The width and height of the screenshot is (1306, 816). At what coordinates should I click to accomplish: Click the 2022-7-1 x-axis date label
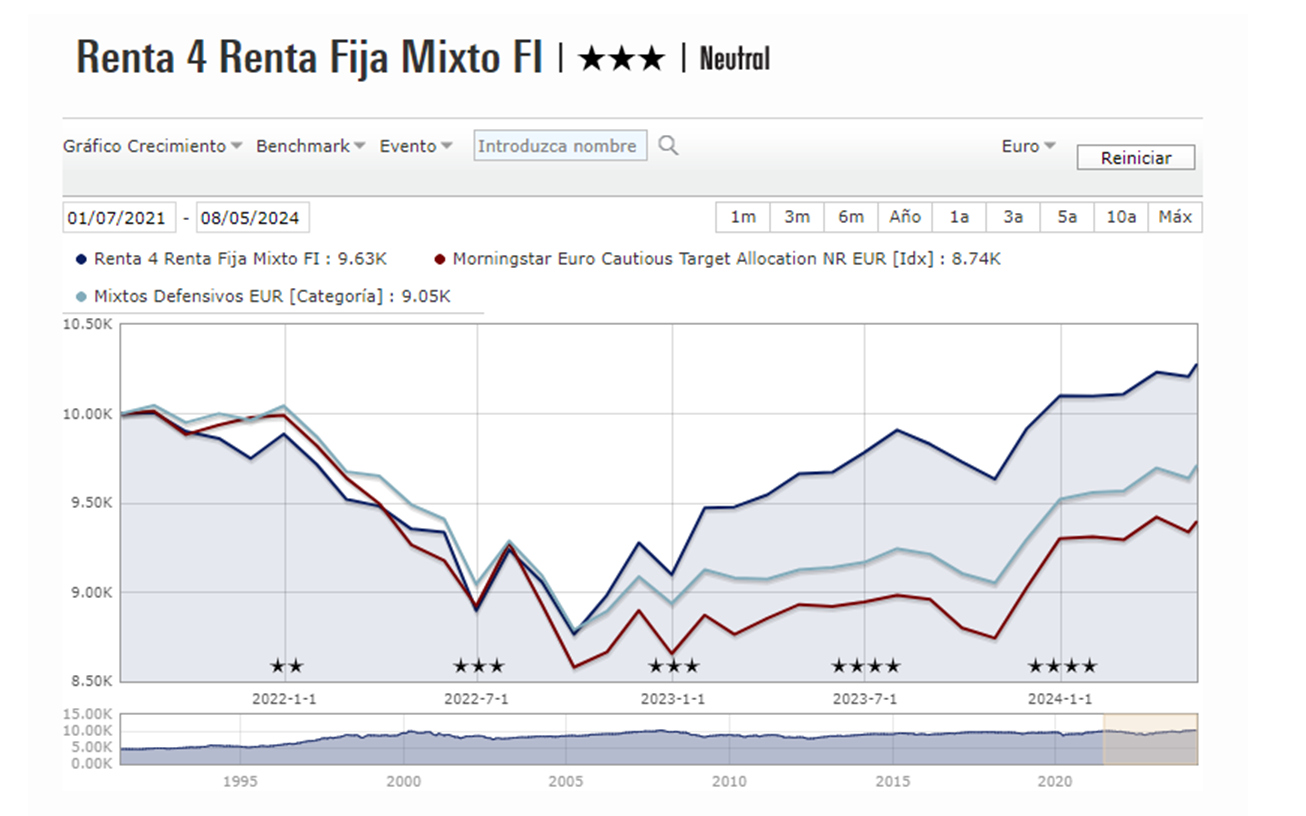(476, 699)
